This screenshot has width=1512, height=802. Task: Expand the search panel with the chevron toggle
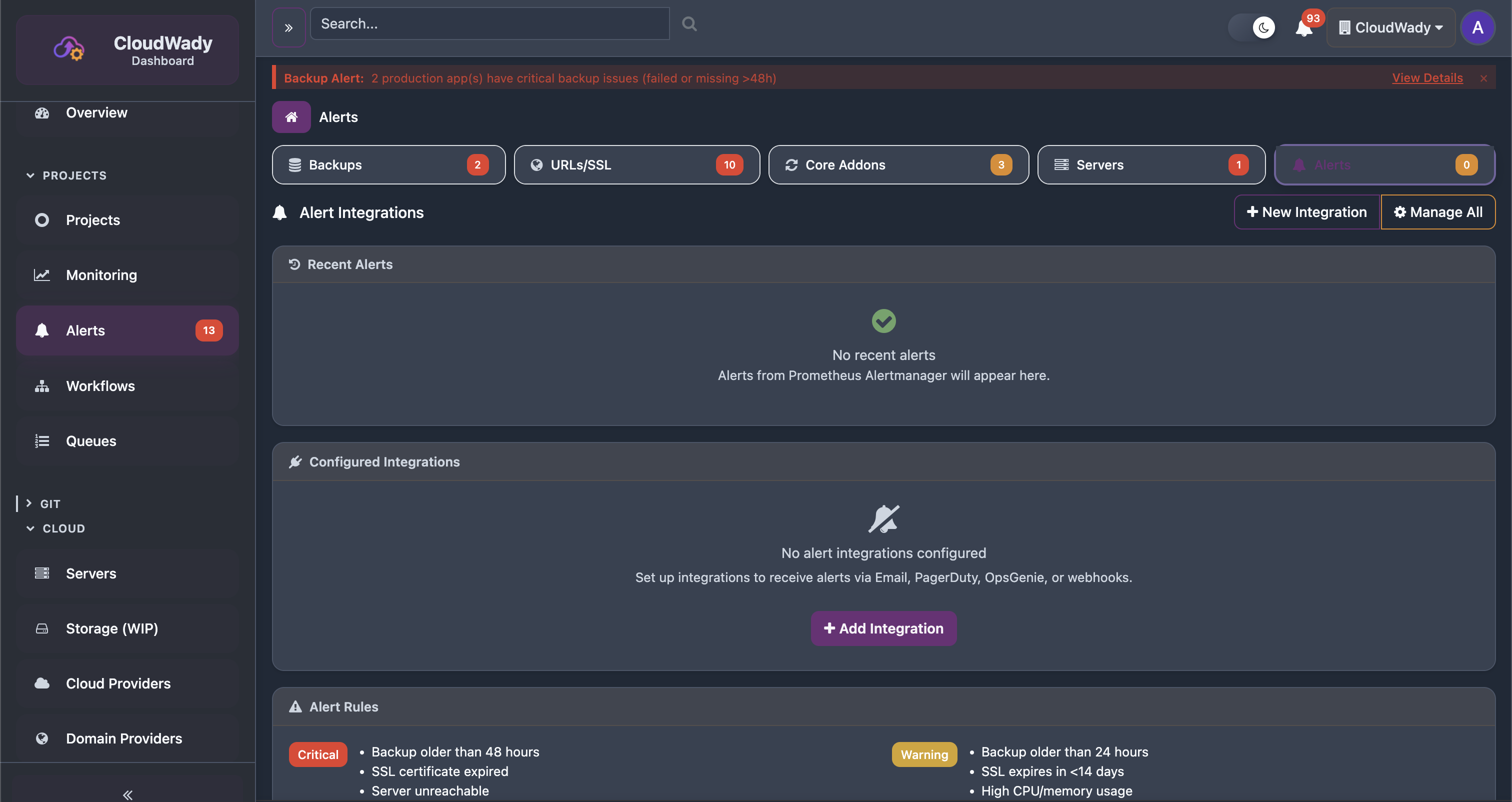(288, 26)
